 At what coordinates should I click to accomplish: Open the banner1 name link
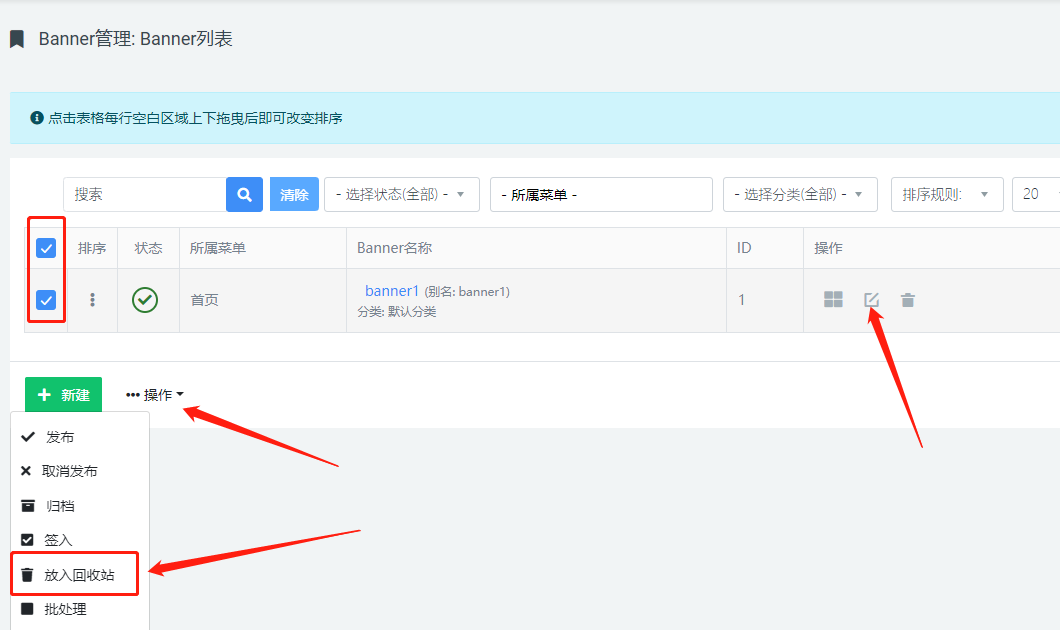391,291
